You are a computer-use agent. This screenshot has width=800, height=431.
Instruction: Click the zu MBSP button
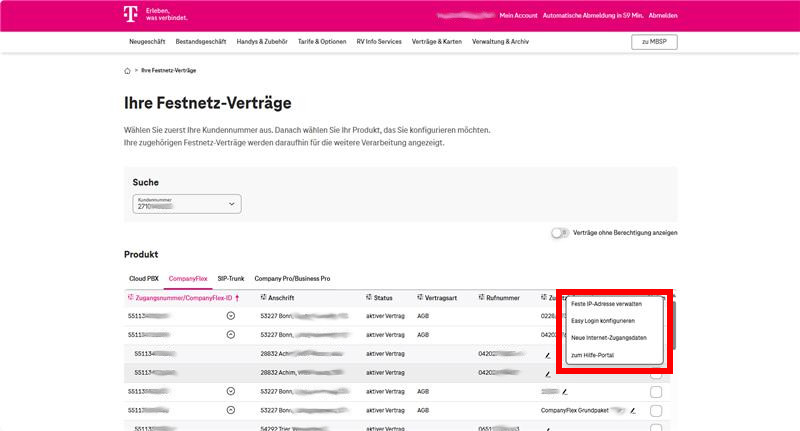[654, 42]
